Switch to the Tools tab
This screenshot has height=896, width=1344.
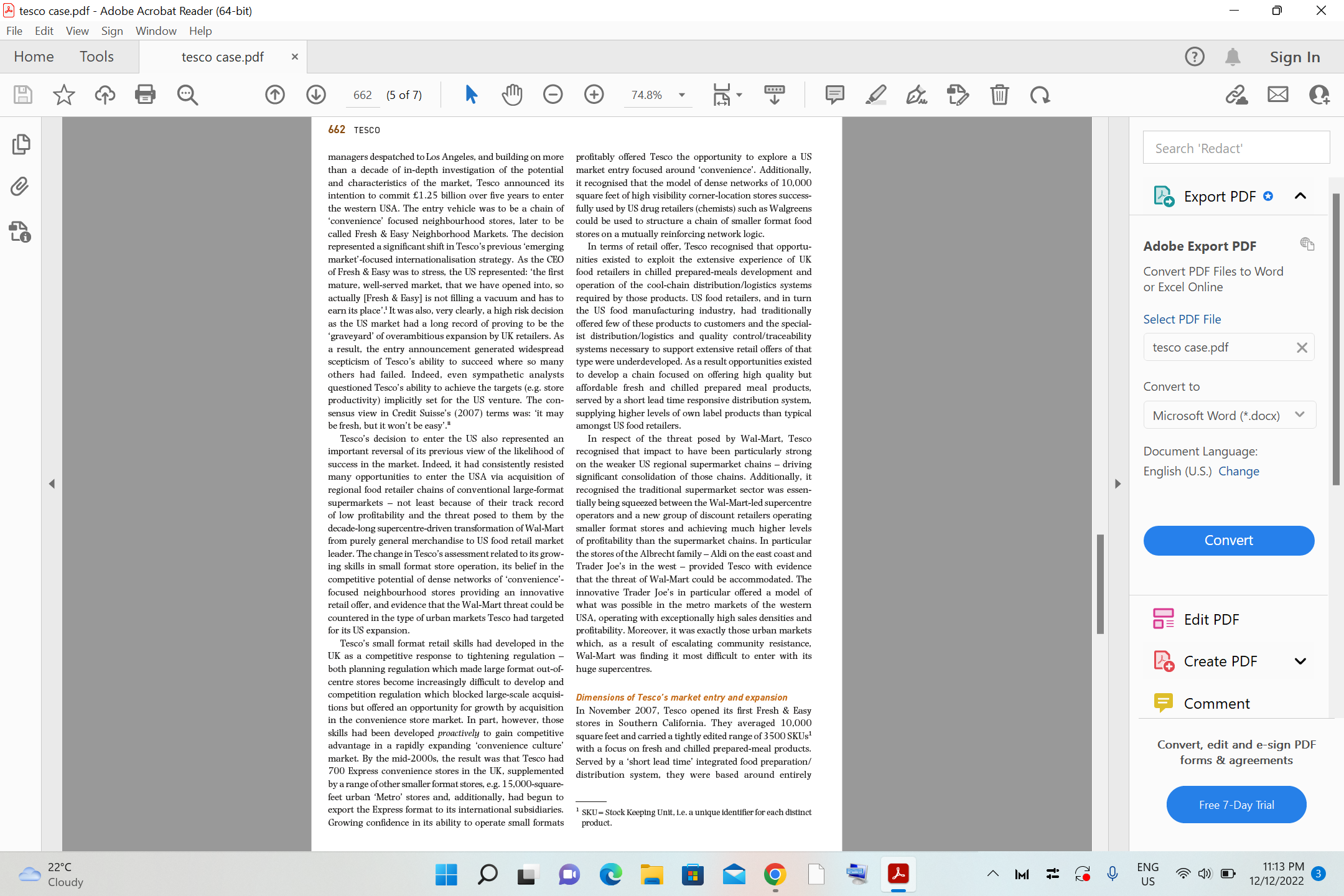(96, 57)
